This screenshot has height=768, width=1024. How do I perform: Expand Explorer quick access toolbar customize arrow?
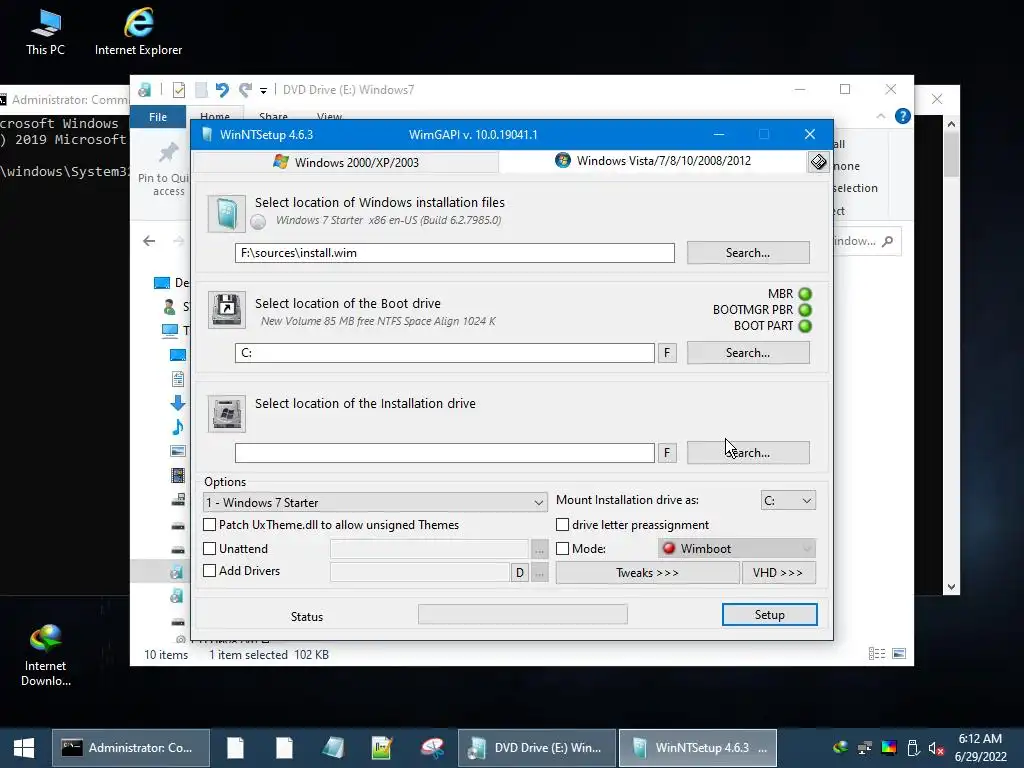263,90
